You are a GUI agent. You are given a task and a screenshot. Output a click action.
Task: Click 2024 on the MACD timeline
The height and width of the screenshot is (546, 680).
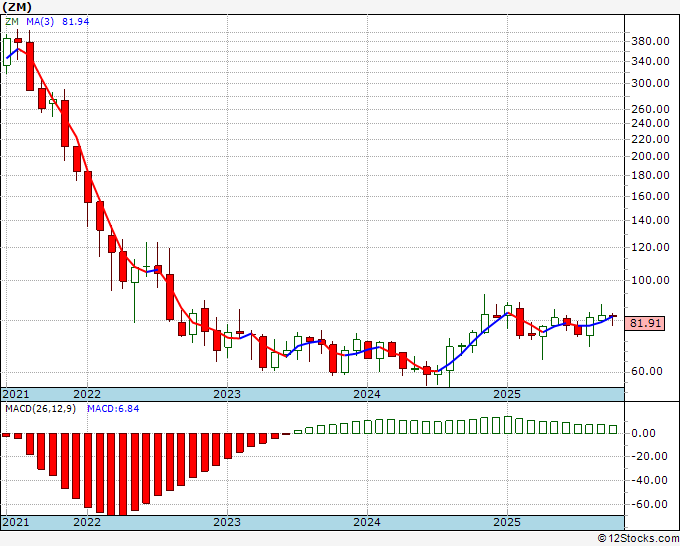(x=367, y=522)
